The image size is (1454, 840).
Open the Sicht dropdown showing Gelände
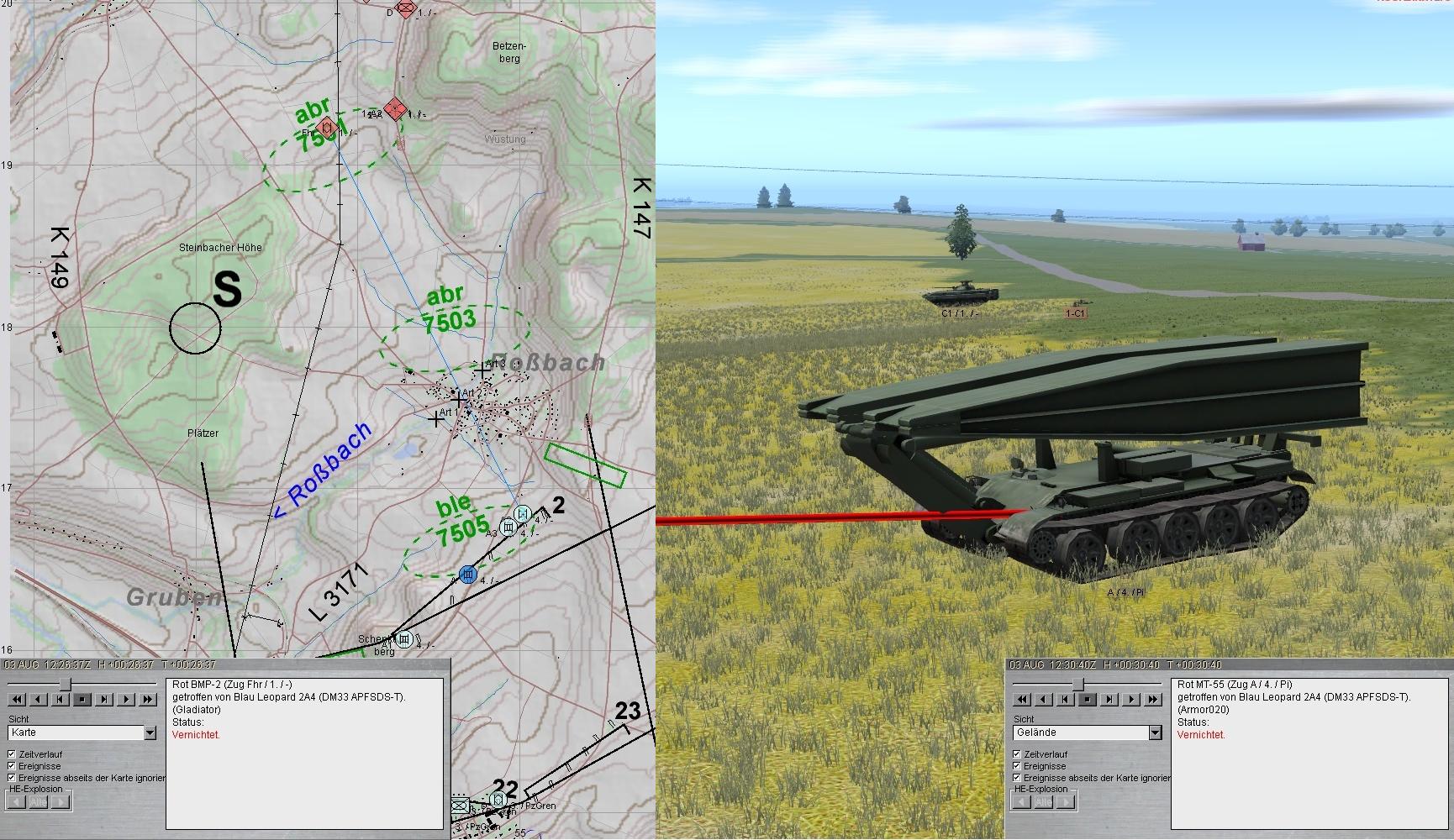(x=1155, y=733)
